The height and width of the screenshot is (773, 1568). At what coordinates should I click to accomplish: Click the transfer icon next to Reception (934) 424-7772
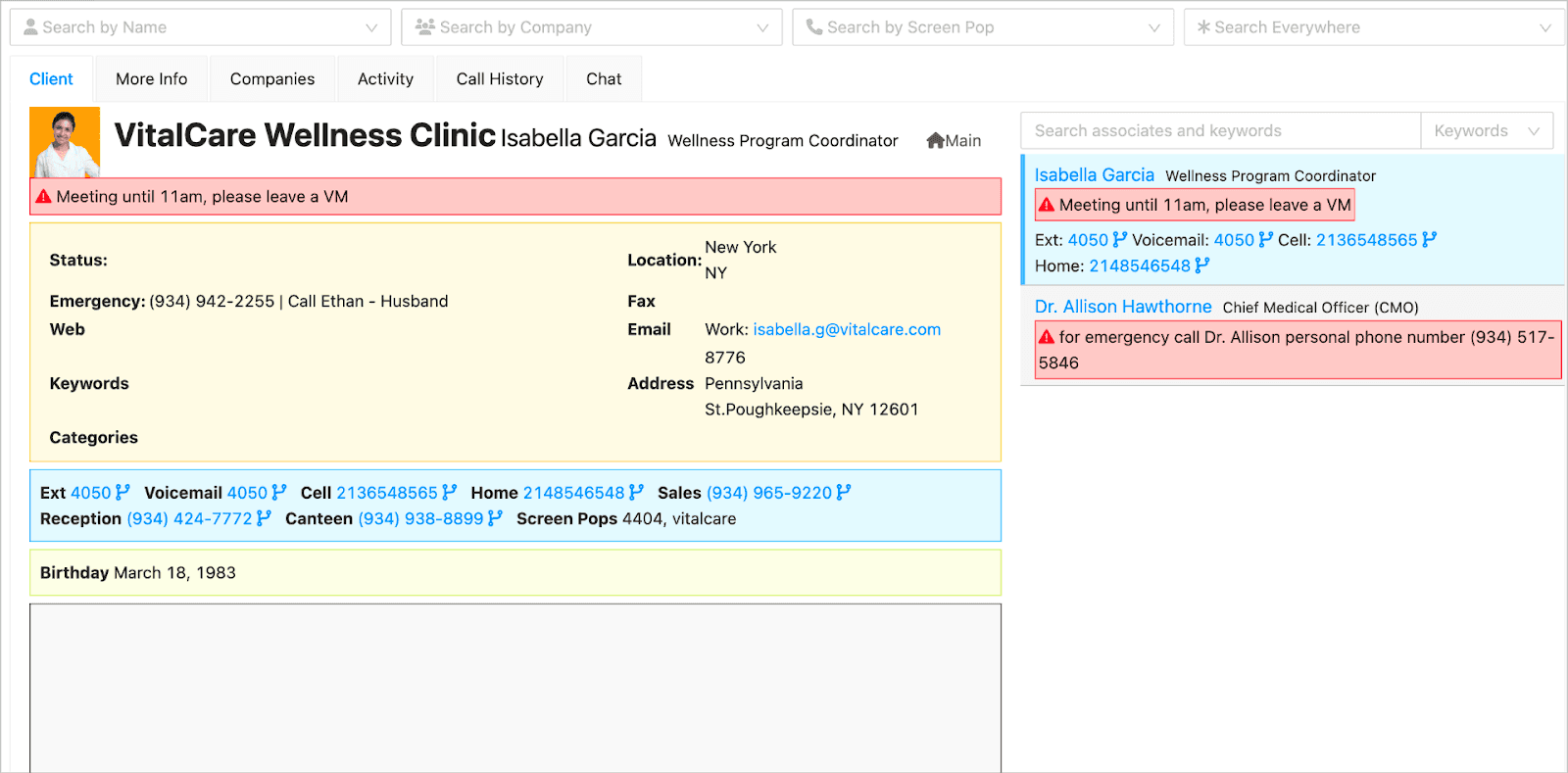coord(264,518)
